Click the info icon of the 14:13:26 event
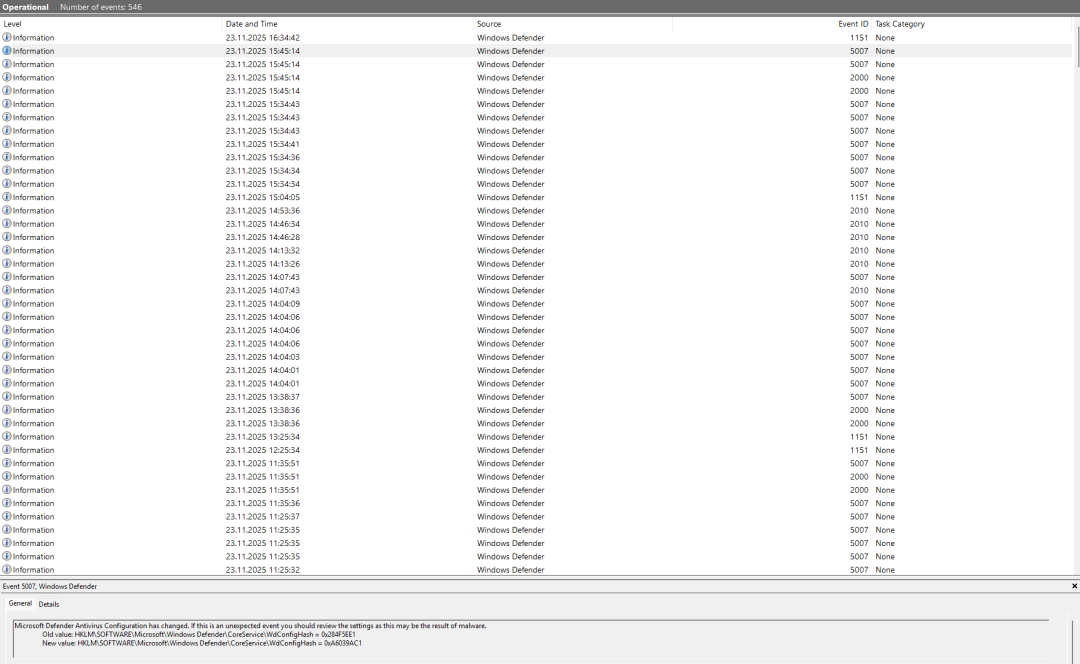Image resolution: width=1080 pixels, height=664 pixels. coord(7,264)
